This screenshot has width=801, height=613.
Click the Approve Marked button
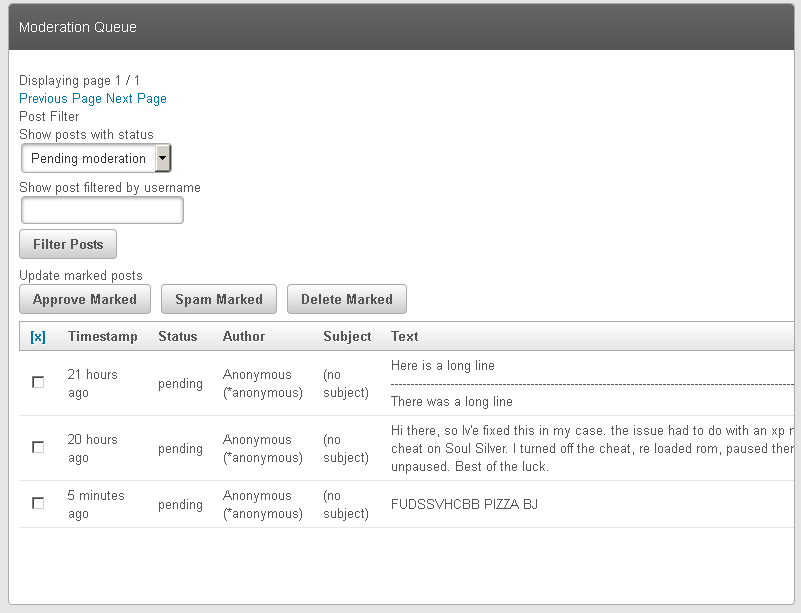(85, 299)
